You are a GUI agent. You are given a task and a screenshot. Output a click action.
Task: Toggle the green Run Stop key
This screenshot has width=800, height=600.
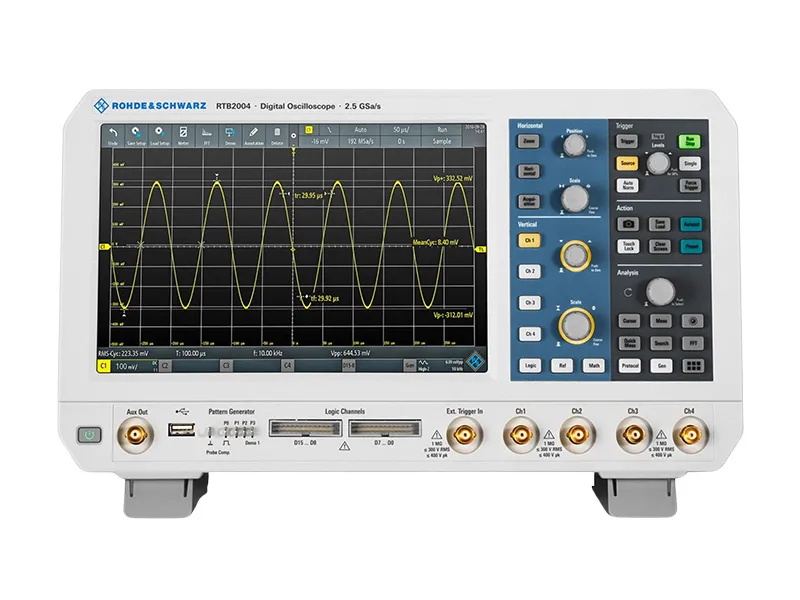(689, 141)
